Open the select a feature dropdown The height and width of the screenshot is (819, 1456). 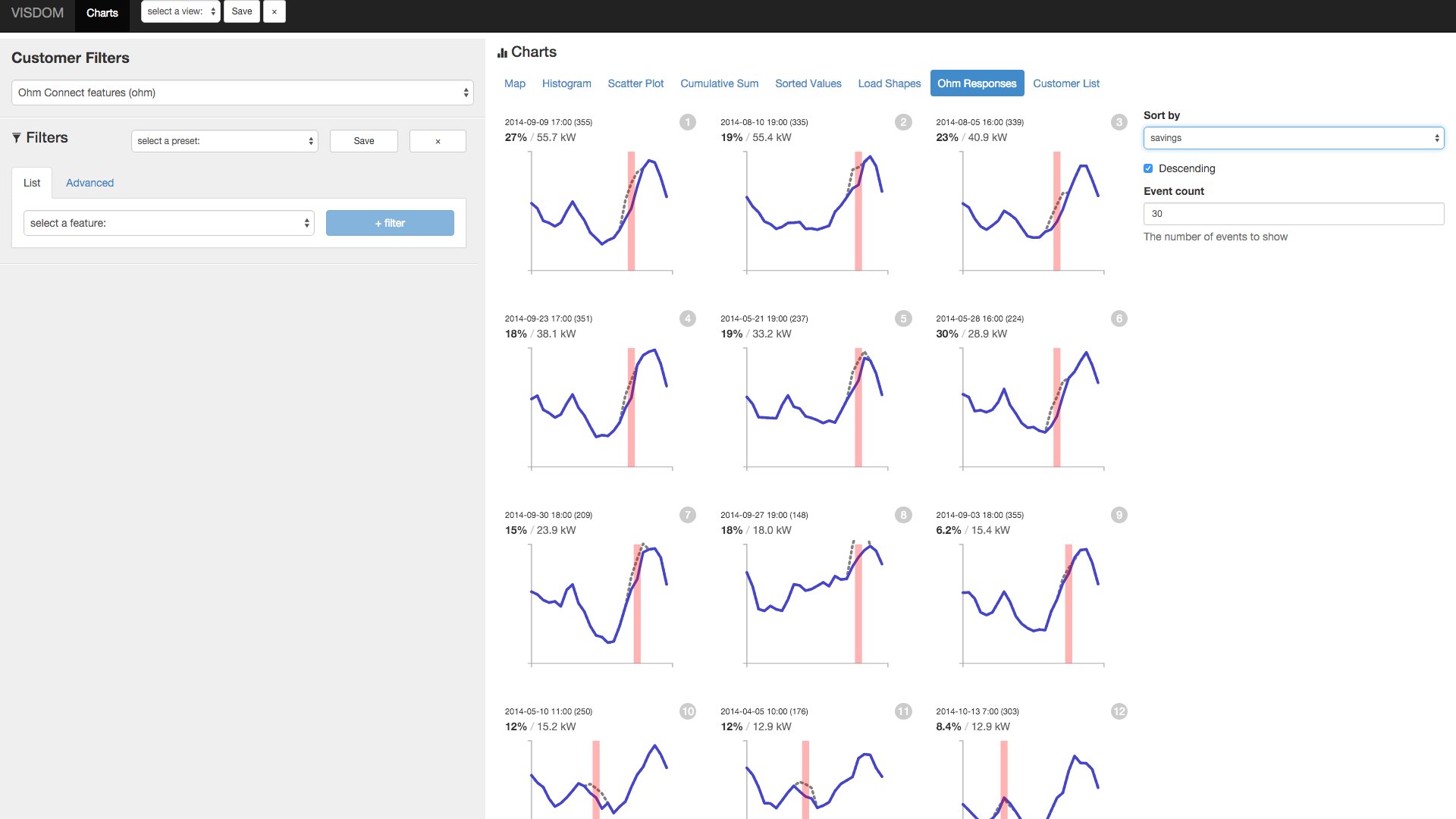[x=168, y=223]
